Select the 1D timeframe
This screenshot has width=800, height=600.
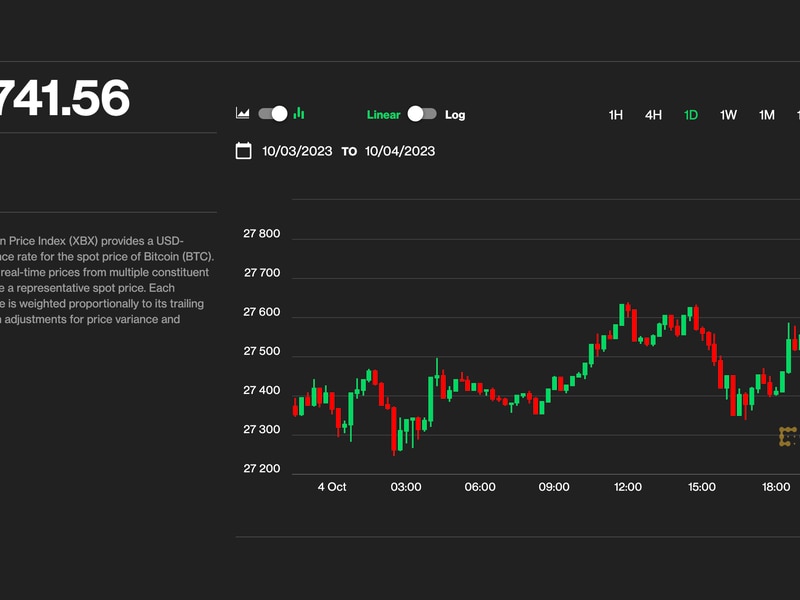point(691,115)
